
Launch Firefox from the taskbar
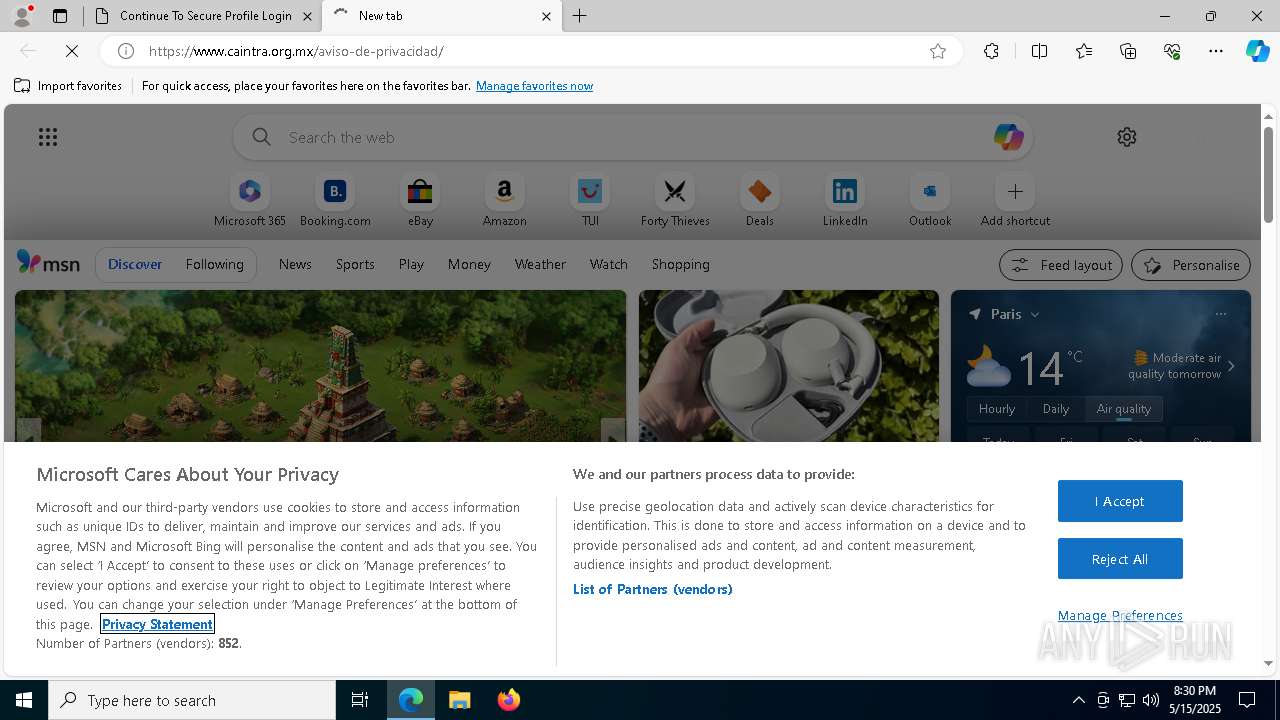pos(509,700)
